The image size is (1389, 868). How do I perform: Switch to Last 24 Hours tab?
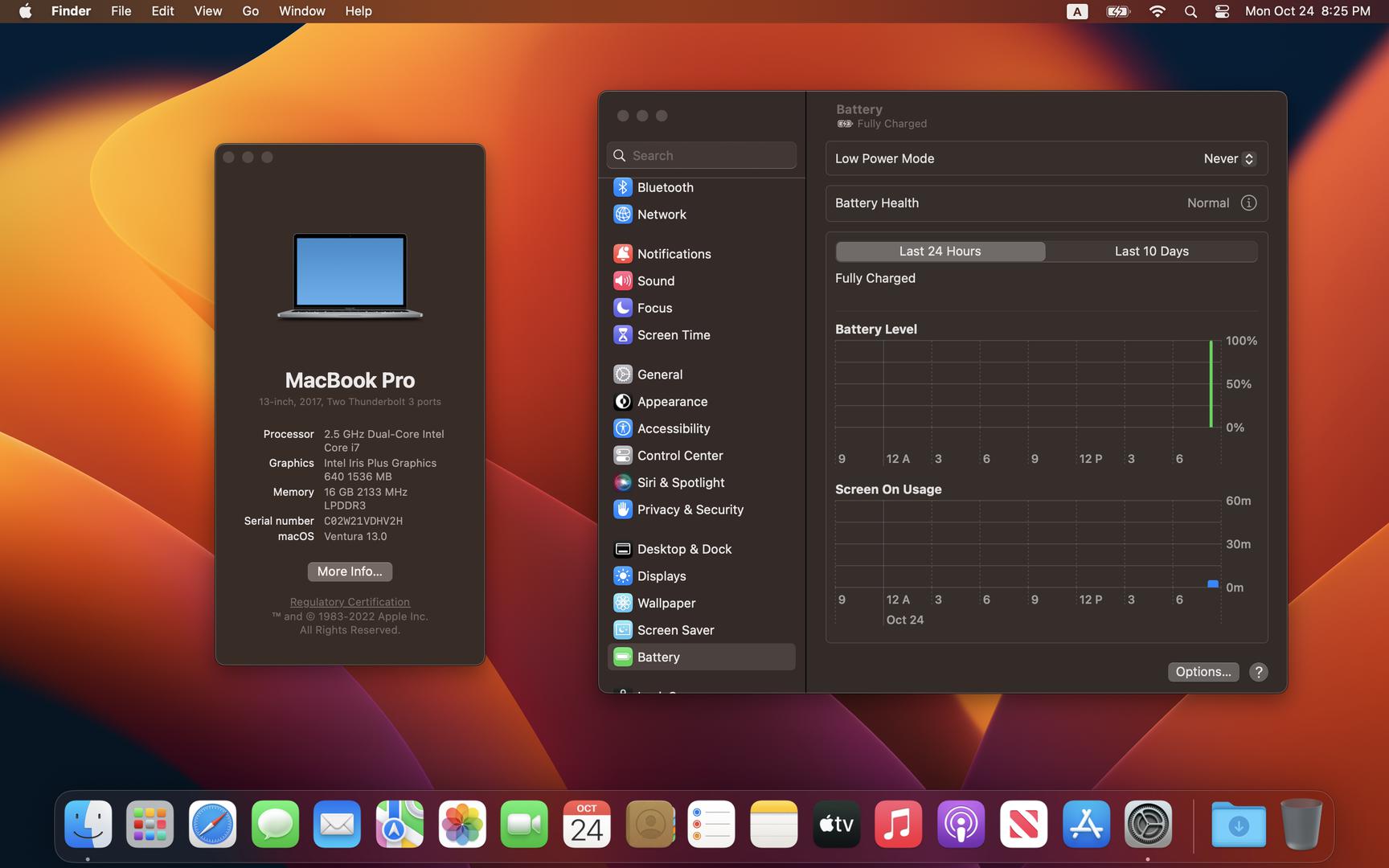[x=940, y=252]
